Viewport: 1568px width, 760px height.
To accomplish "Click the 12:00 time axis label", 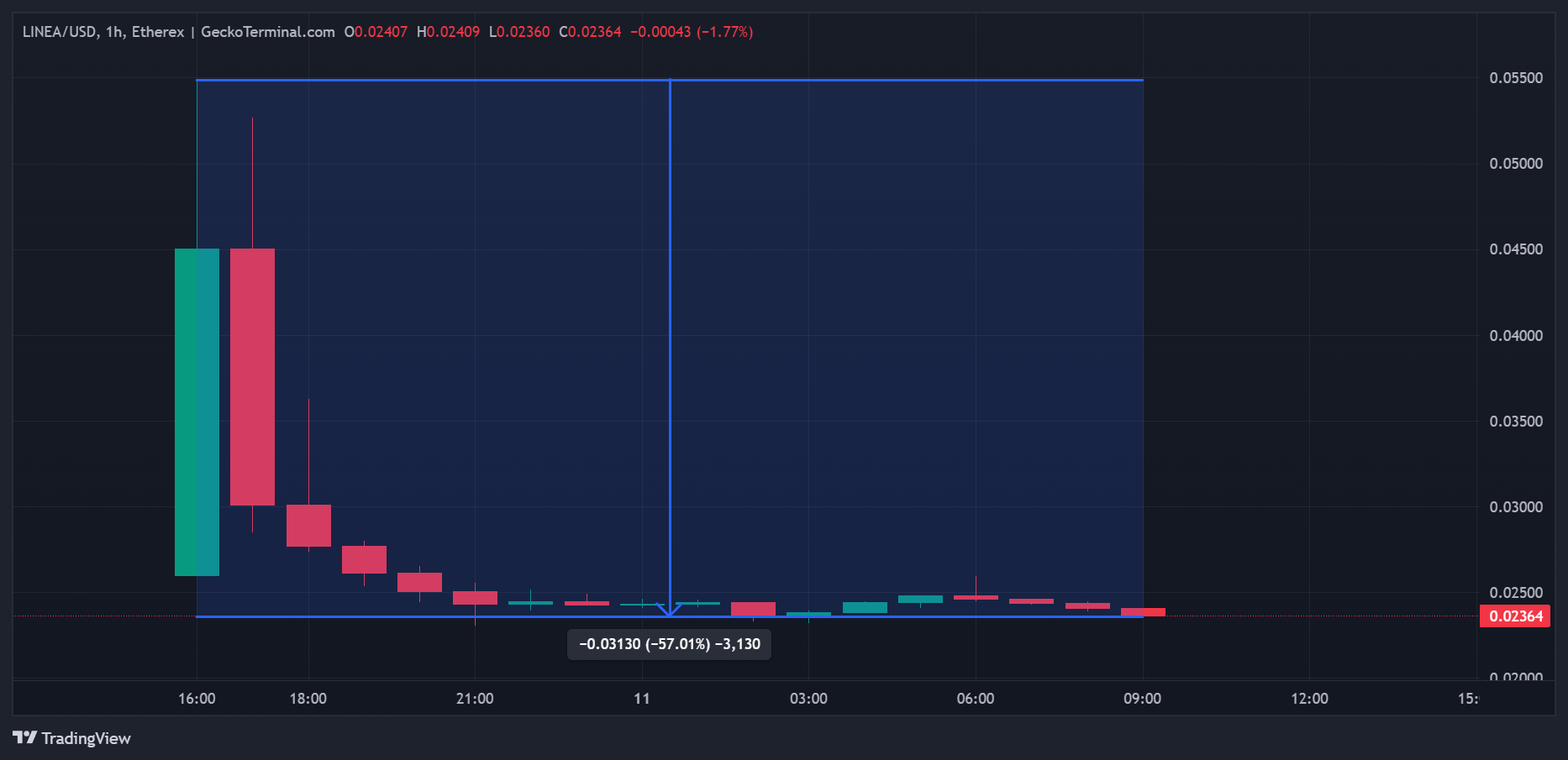I will (1309, 699).
